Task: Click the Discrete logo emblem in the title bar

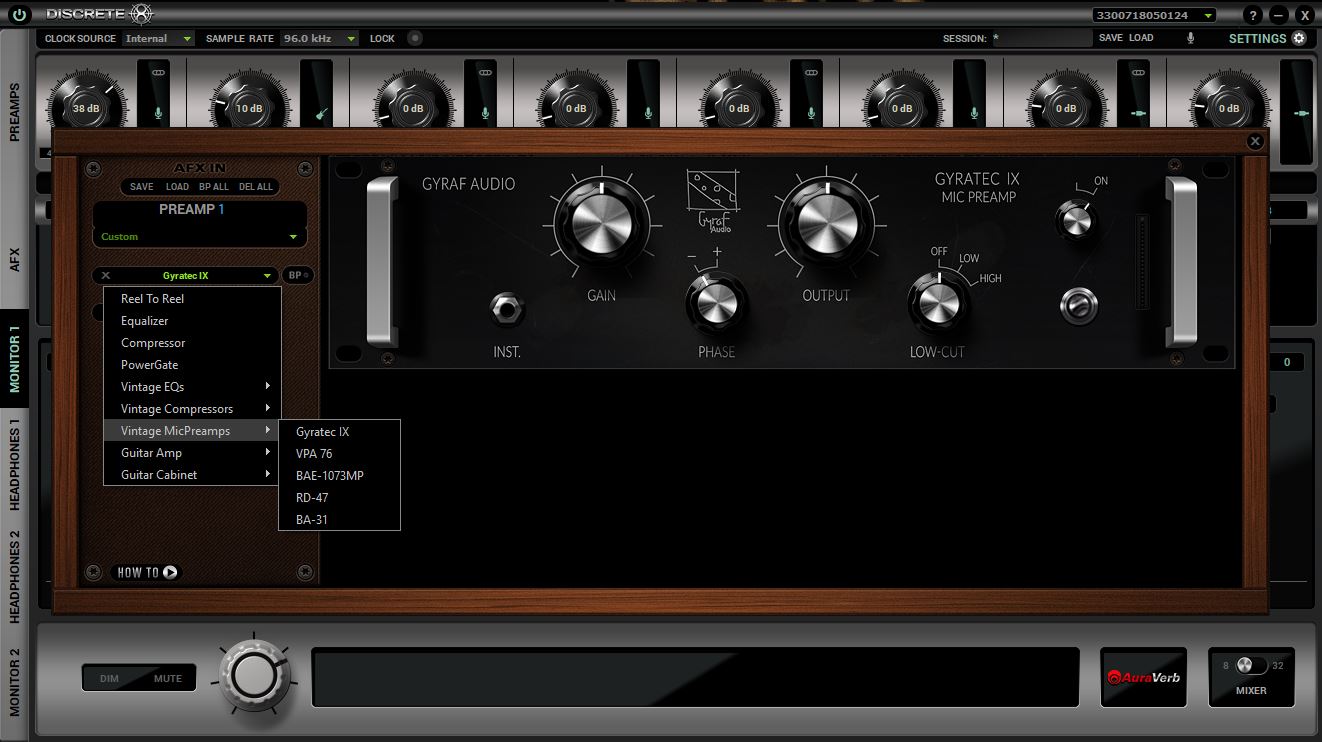Action: point(142,14)
